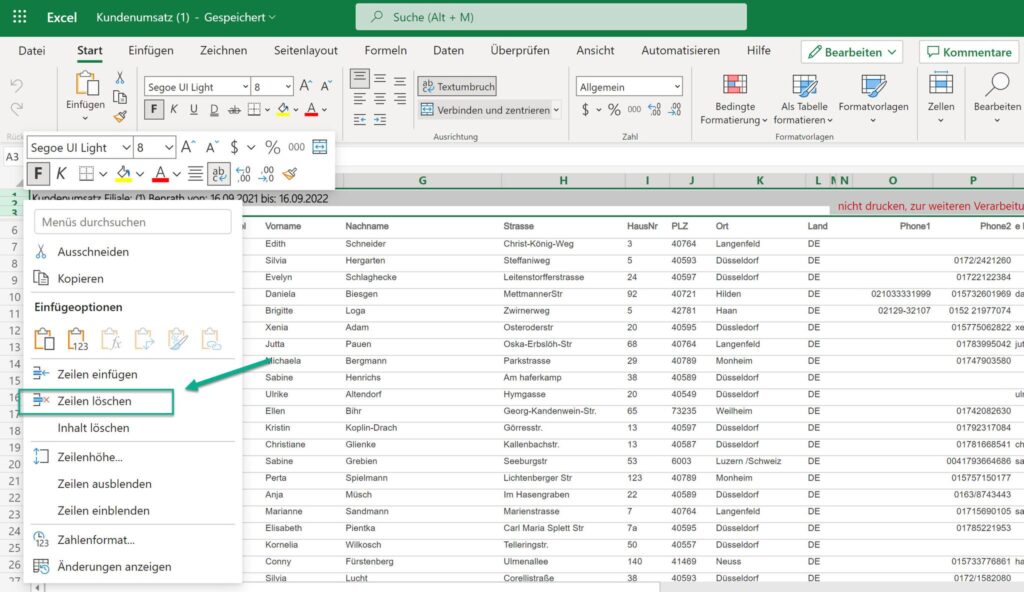Switch to the Formeln ribbon tab

[385, 51]
